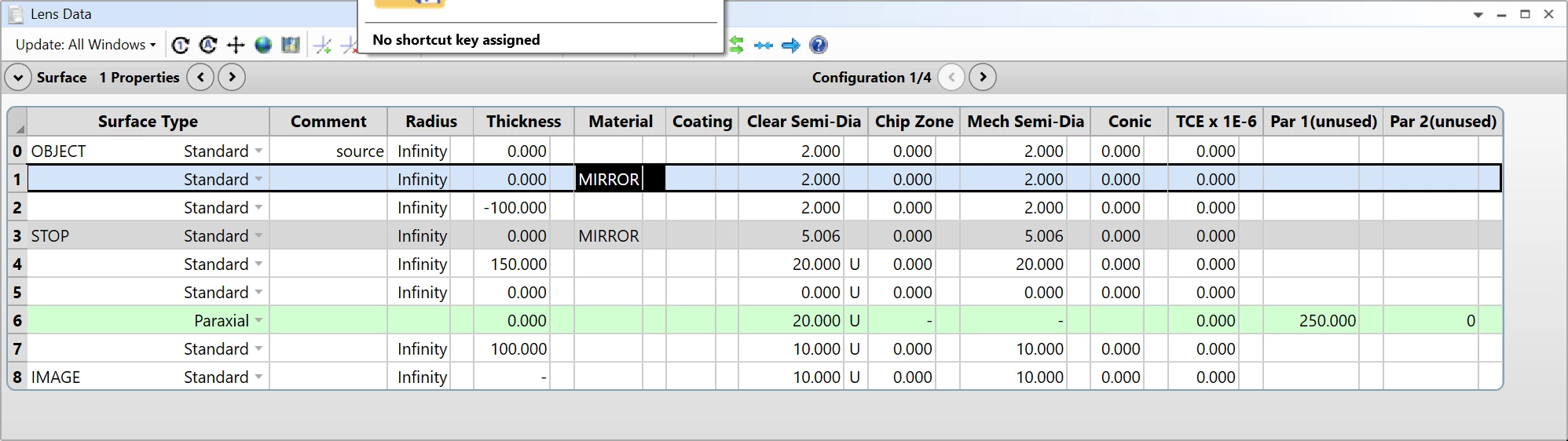
Task: Click the green swap arrows icon
Action: (736, 45)
